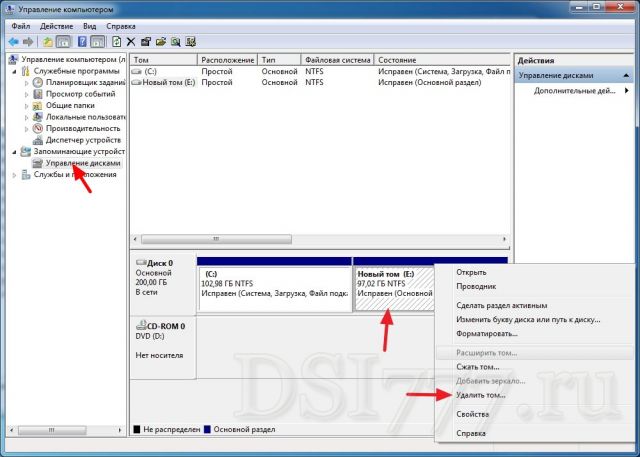Collapse the Служебные программы tree node
Screen dimensions: 640x457
pos(14,71)
